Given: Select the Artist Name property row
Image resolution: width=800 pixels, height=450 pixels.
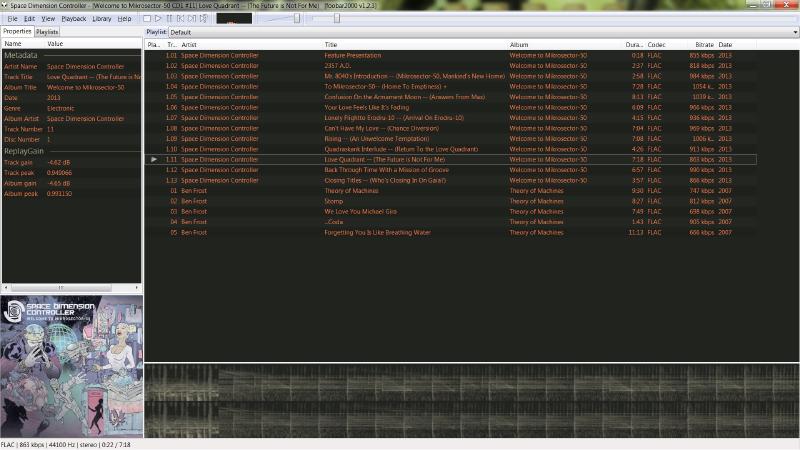Looking at the screenshot, I should point(71,66).
